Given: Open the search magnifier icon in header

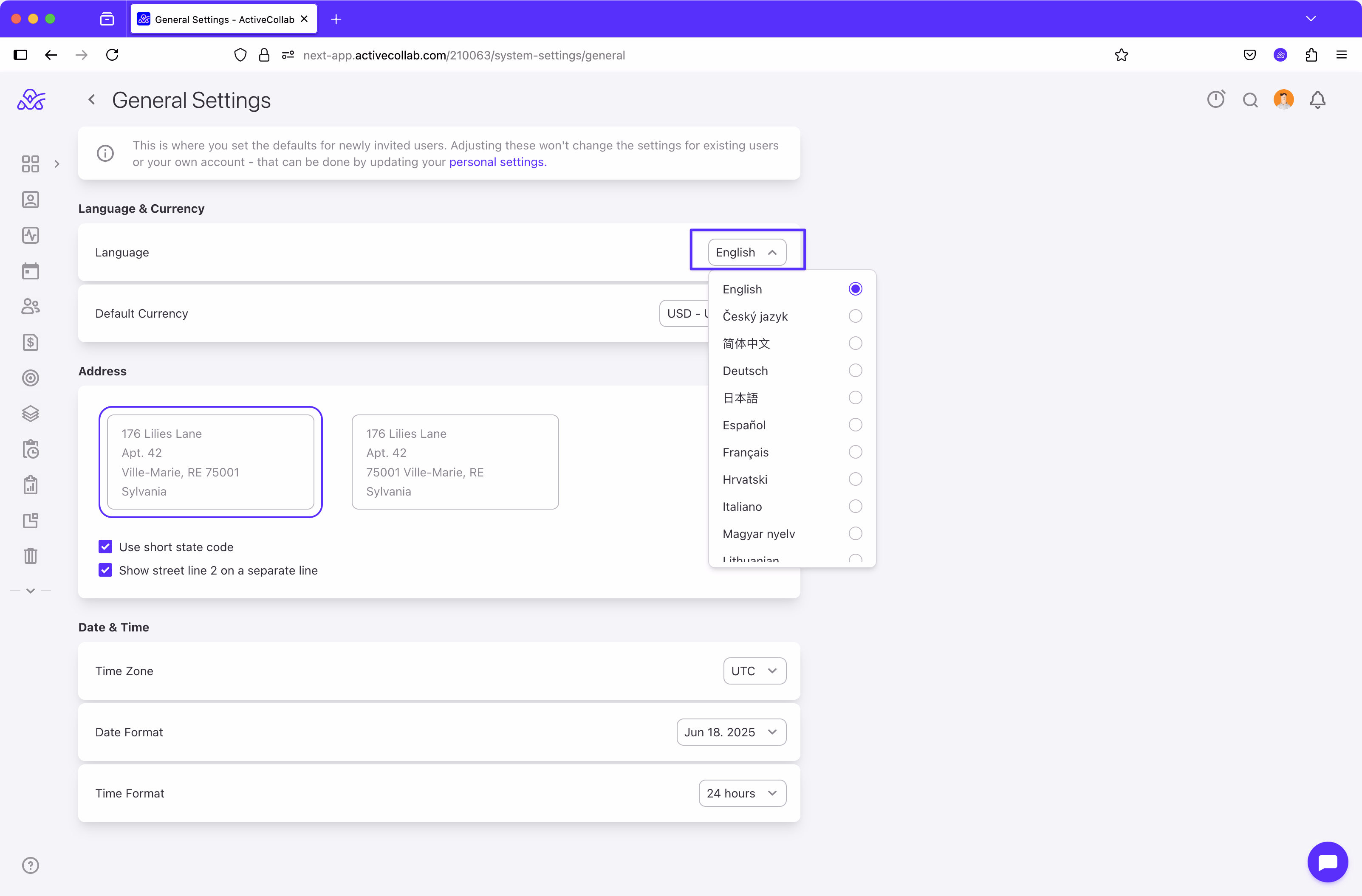Looking at the screenshot, I should tap(1250, 100).
